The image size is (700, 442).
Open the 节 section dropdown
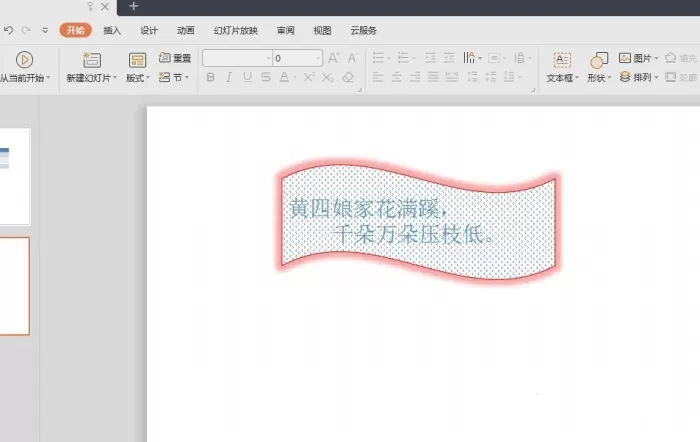coord(175,78)
